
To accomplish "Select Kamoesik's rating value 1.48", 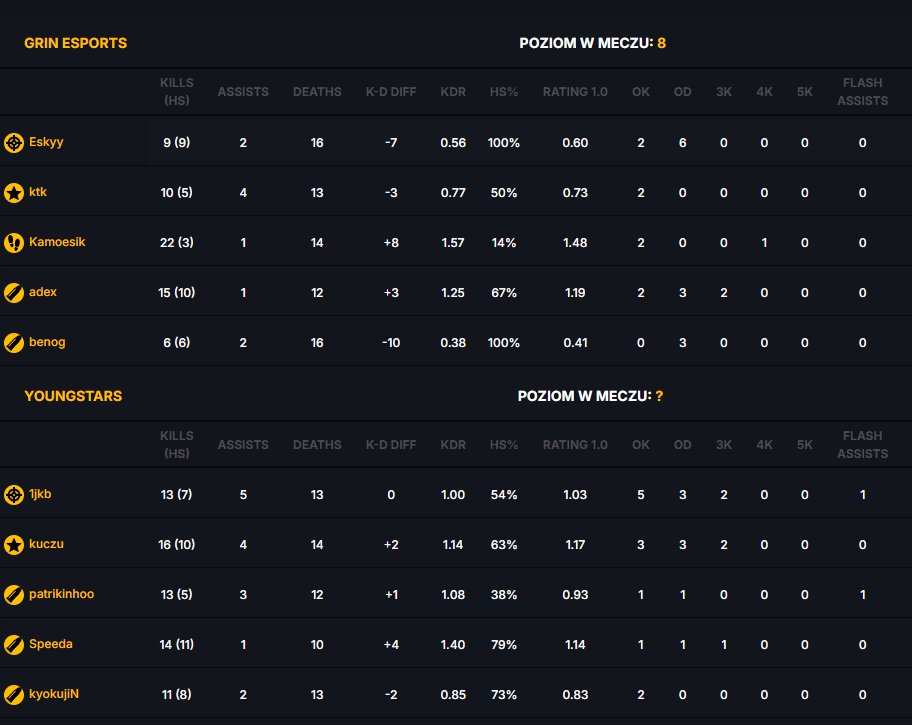I will pos(575,243).
